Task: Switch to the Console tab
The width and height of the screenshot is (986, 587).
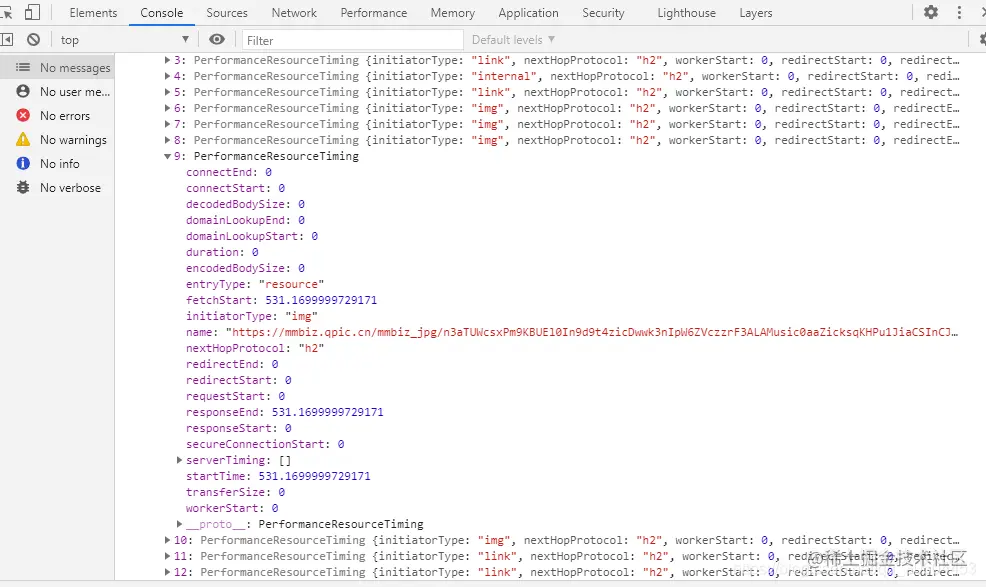Action: click(162, 13)
